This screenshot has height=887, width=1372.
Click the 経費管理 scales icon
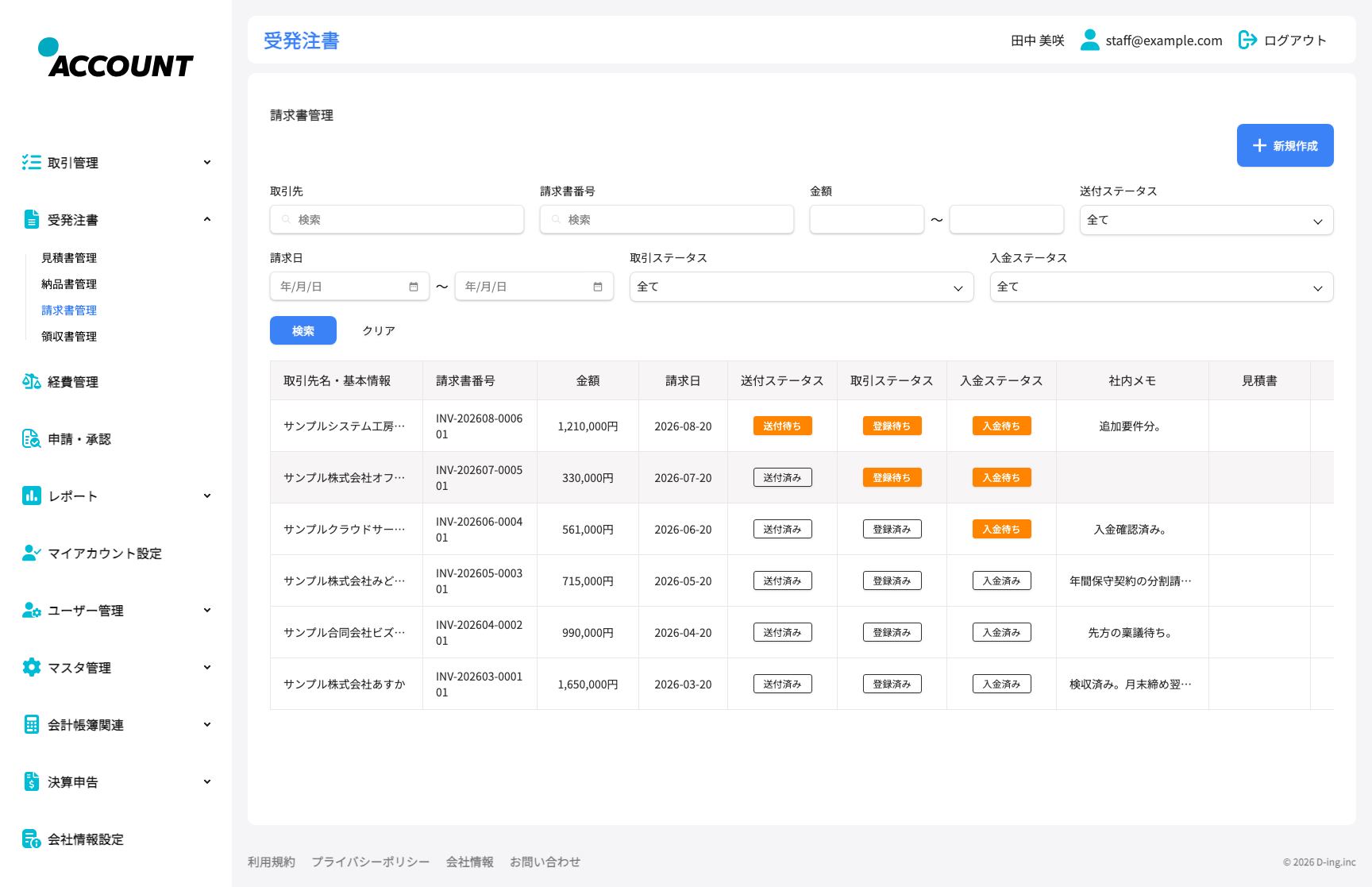click(x=32, y=382)
